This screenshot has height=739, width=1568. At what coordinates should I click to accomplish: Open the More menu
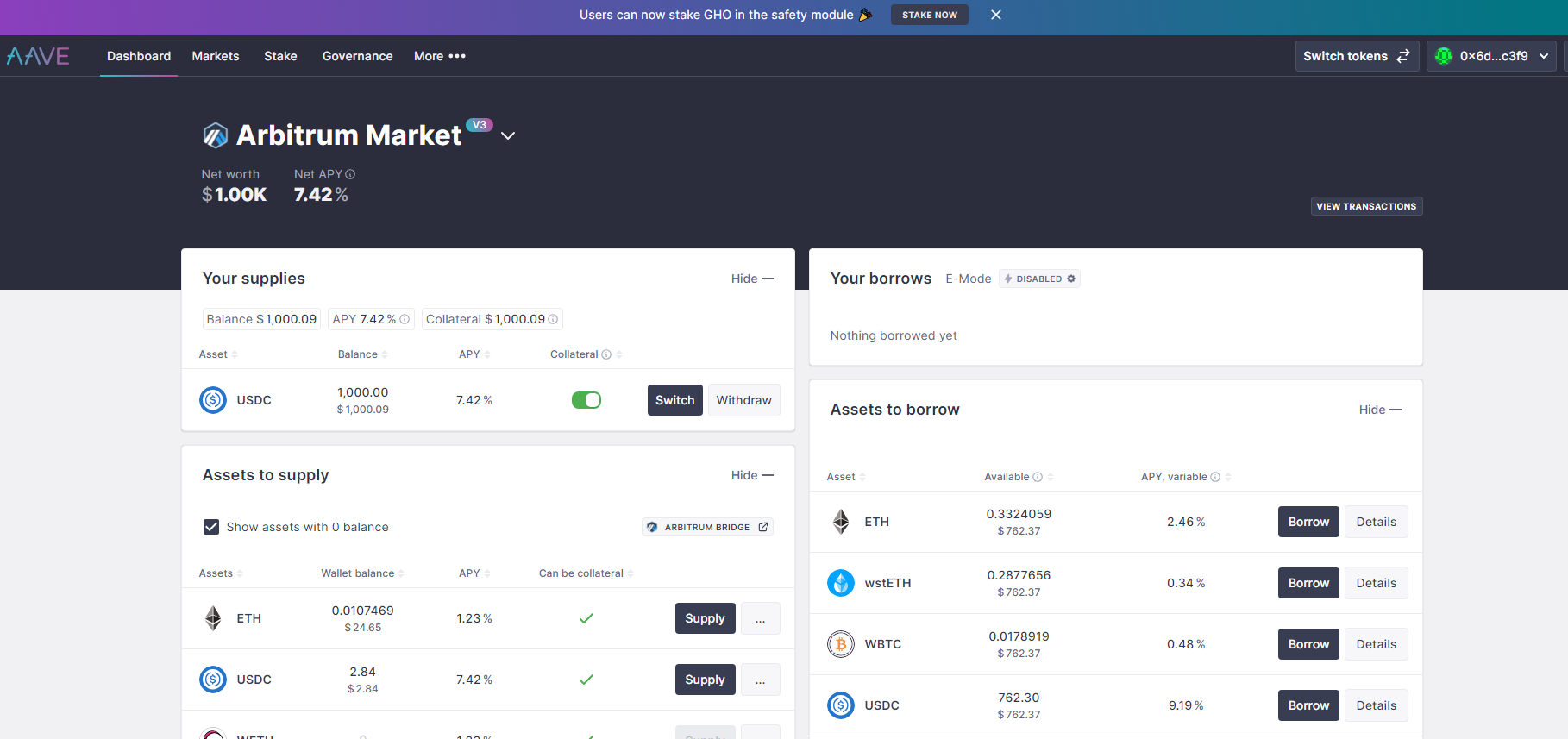(x=440, y=56)
